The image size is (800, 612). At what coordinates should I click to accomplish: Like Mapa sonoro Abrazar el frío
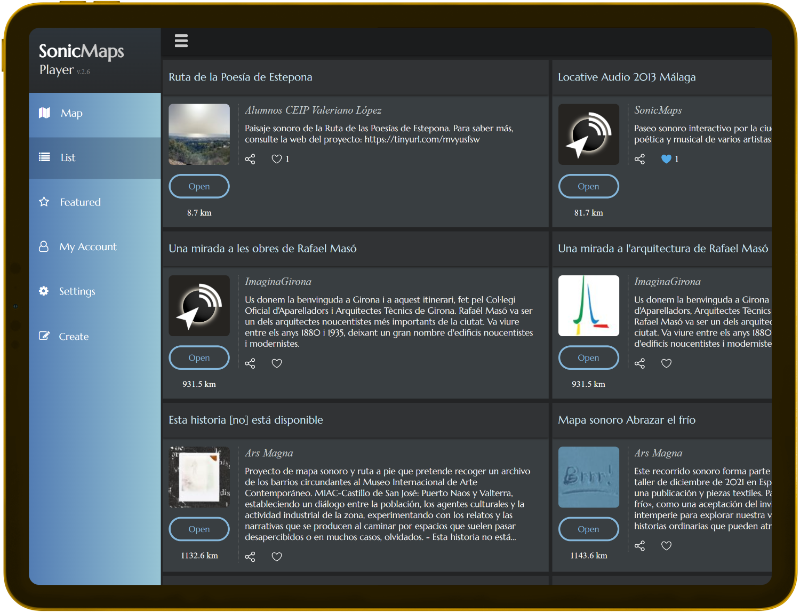(666, 546)
